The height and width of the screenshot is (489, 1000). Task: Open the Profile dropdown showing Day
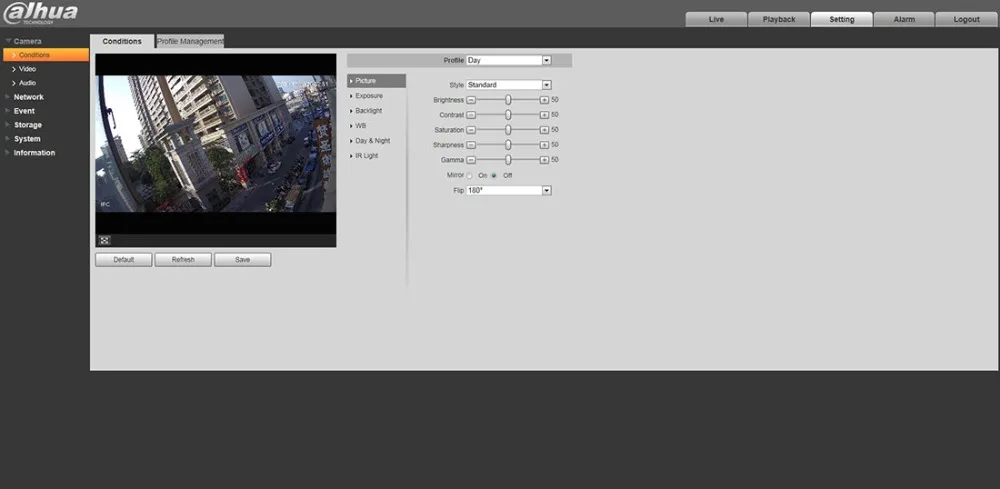point(508,61)
